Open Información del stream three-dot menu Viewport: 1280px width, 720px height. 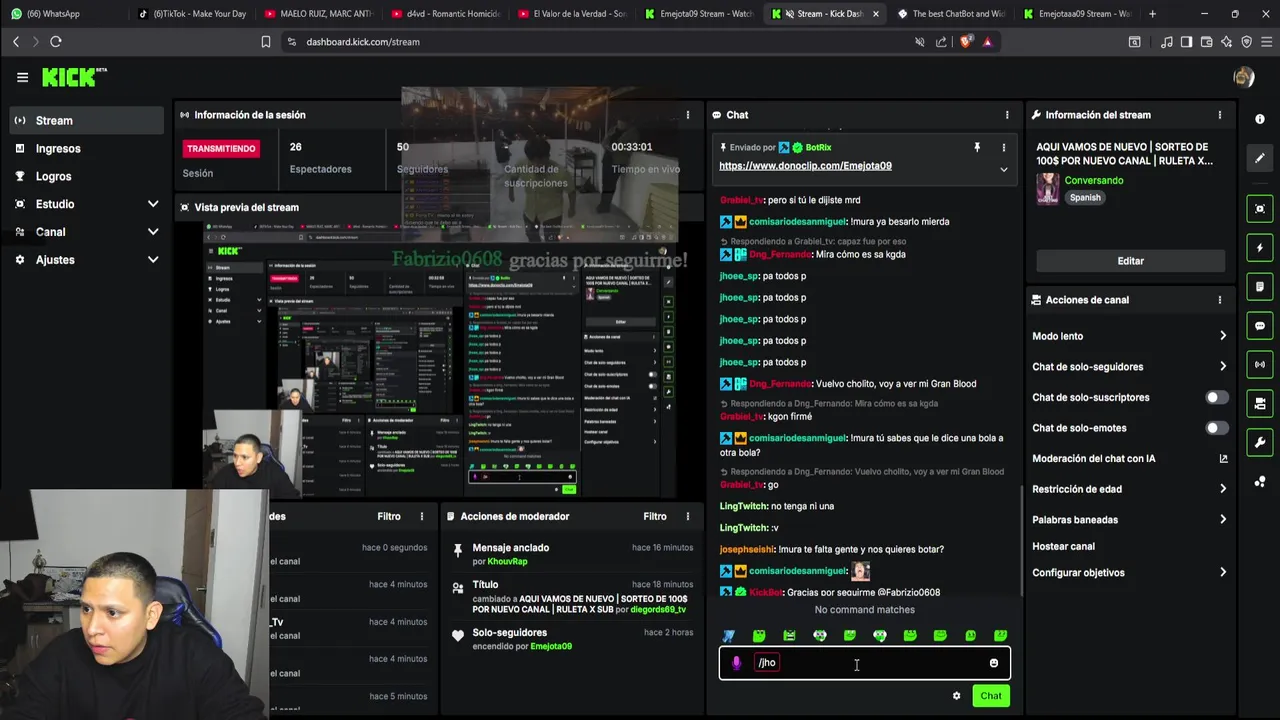[x=1219, y=115]
